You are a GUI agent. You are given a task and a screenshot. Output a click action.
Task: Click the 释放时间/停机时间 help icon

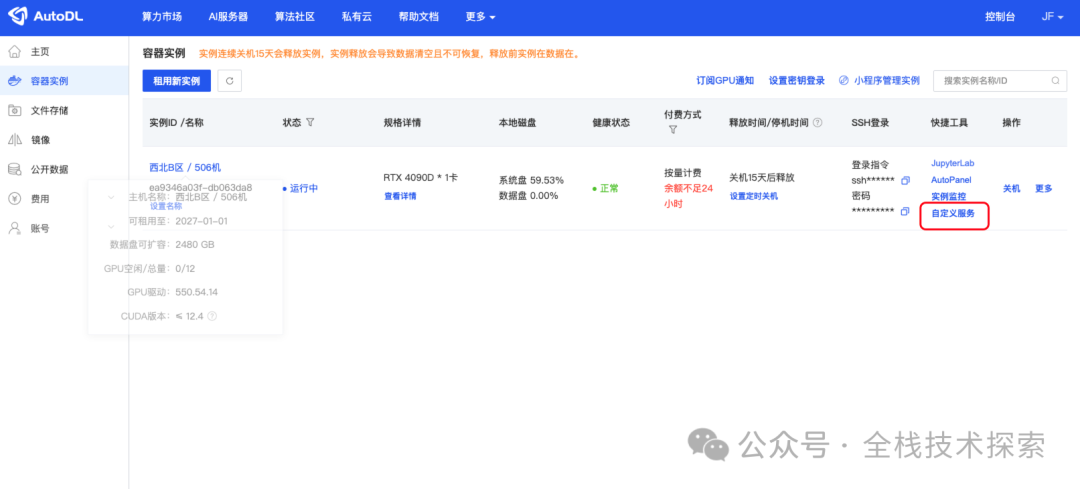tap(818, 123)
